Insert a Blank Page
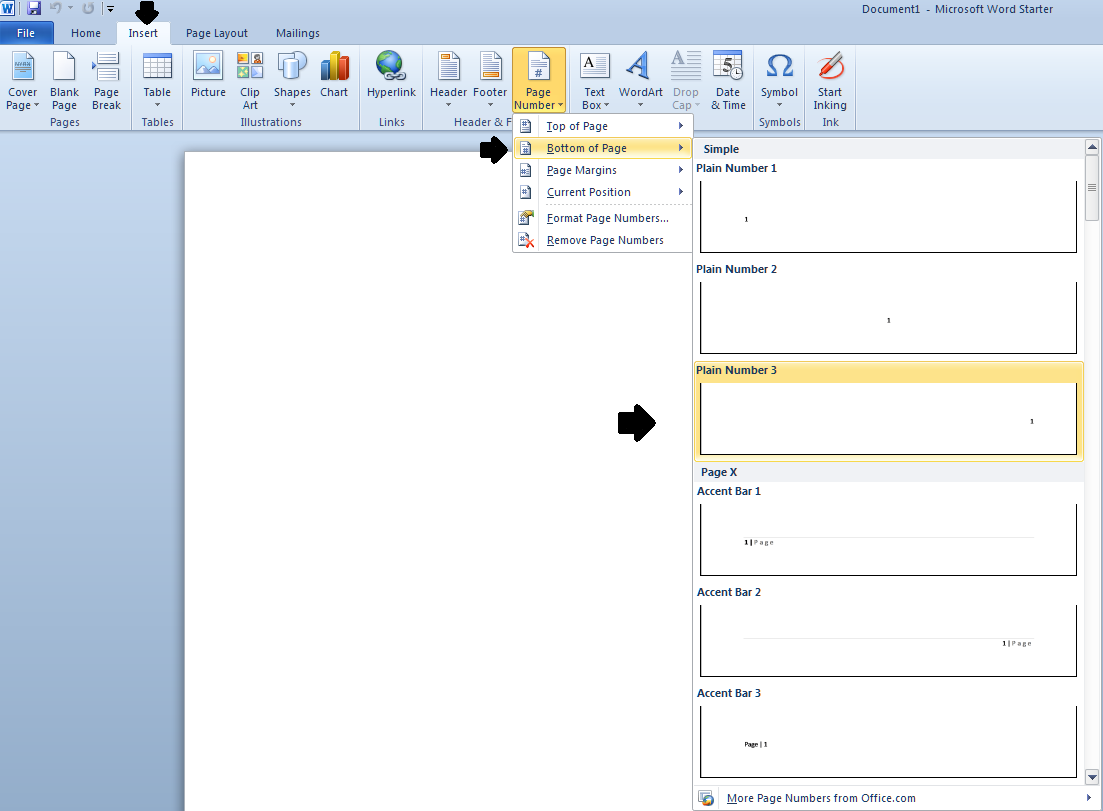This screenshot has width=1103, height=811. 64,80
